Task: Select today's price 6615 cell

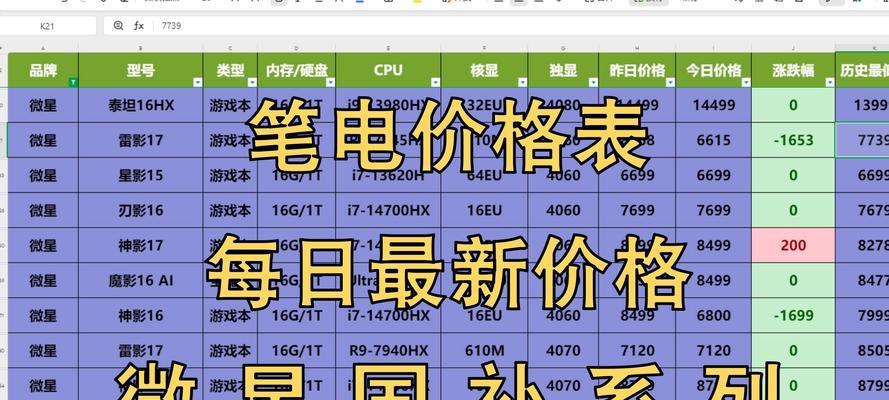Action: (x=714, y=141)
